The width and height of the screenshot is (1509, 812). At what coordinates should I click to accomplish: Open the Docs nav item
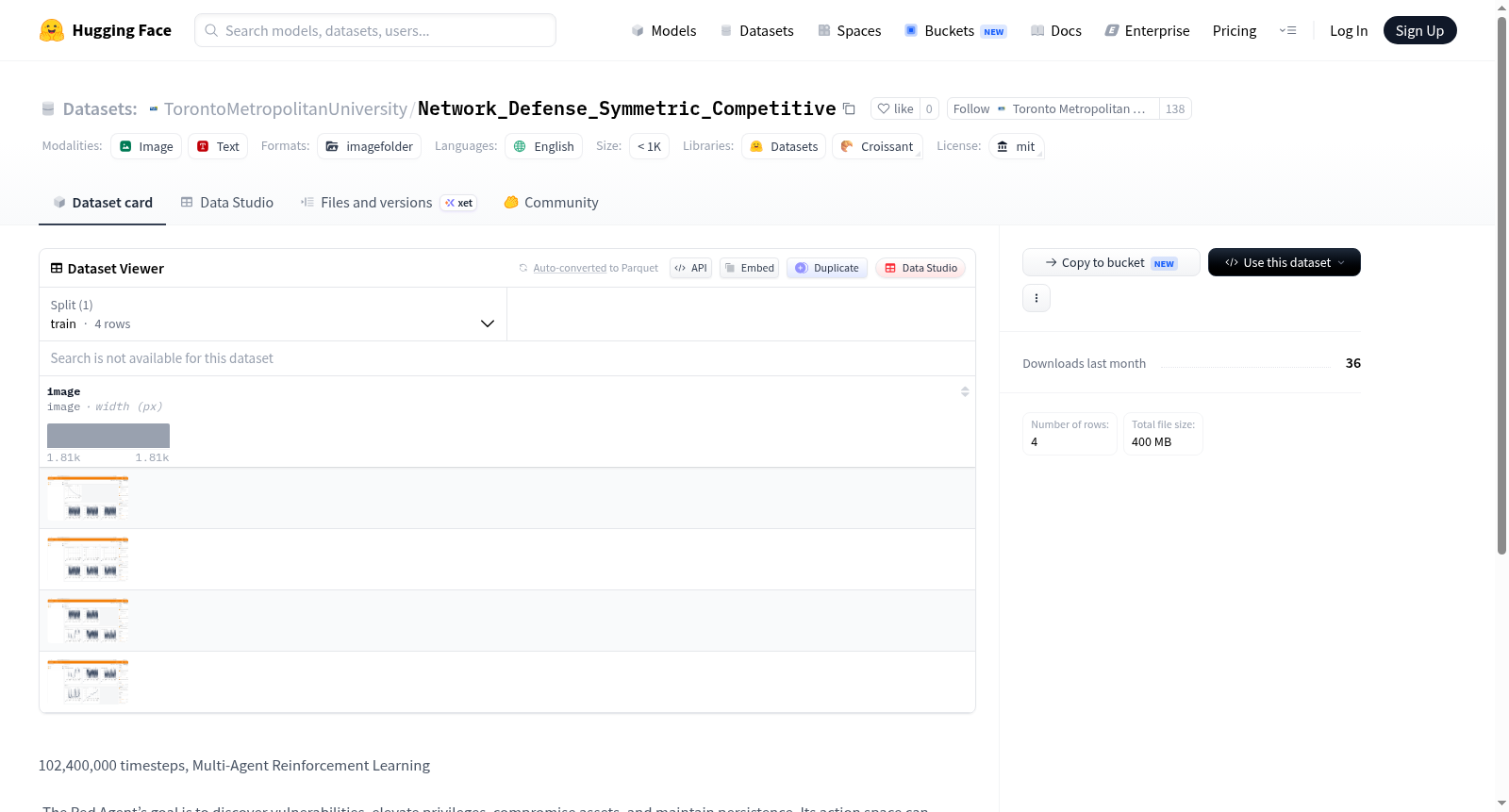[1055, 30]
